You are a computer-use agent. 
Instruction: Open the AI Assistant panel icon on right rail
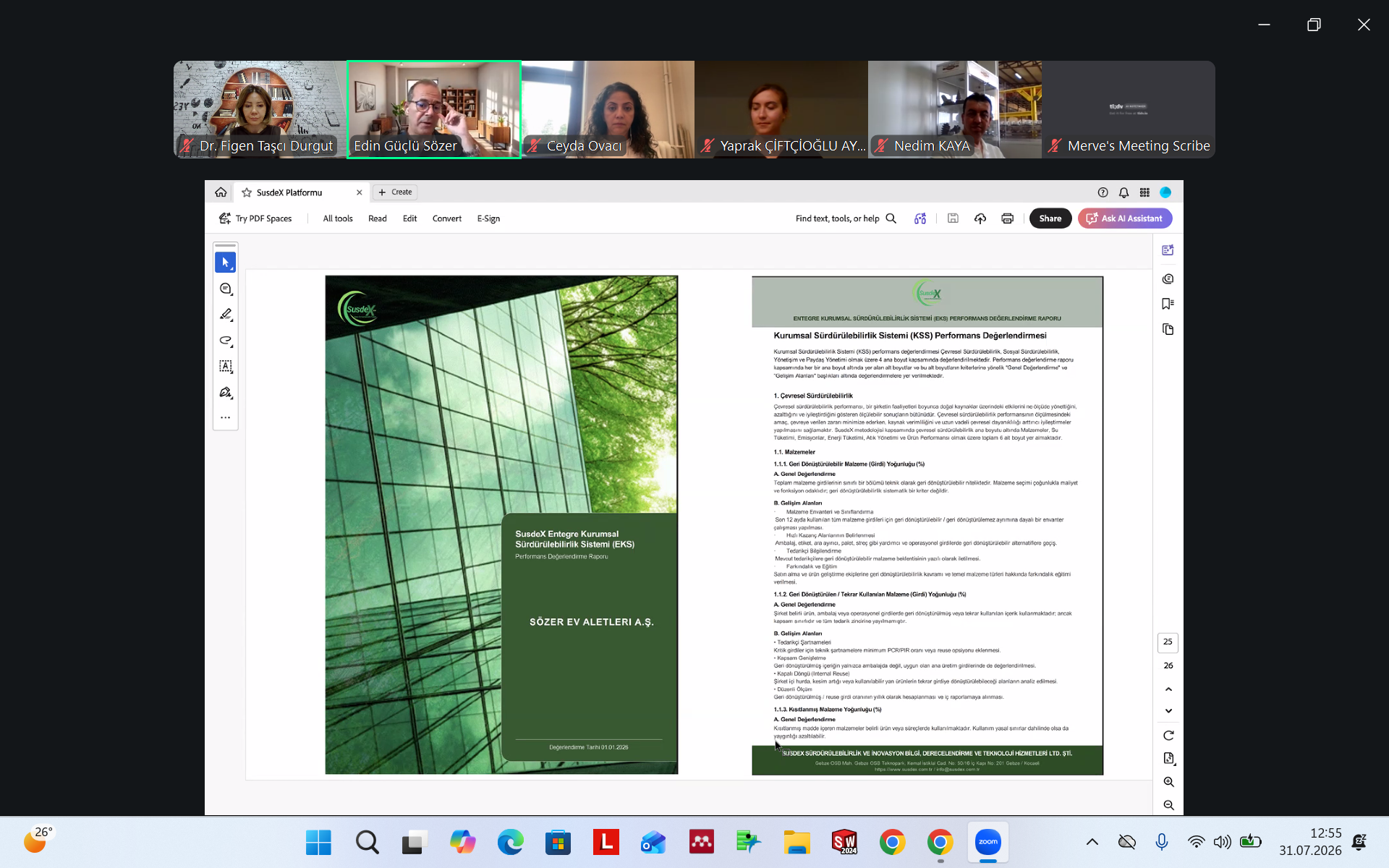pyautogui.click(x=1168, y=250)
